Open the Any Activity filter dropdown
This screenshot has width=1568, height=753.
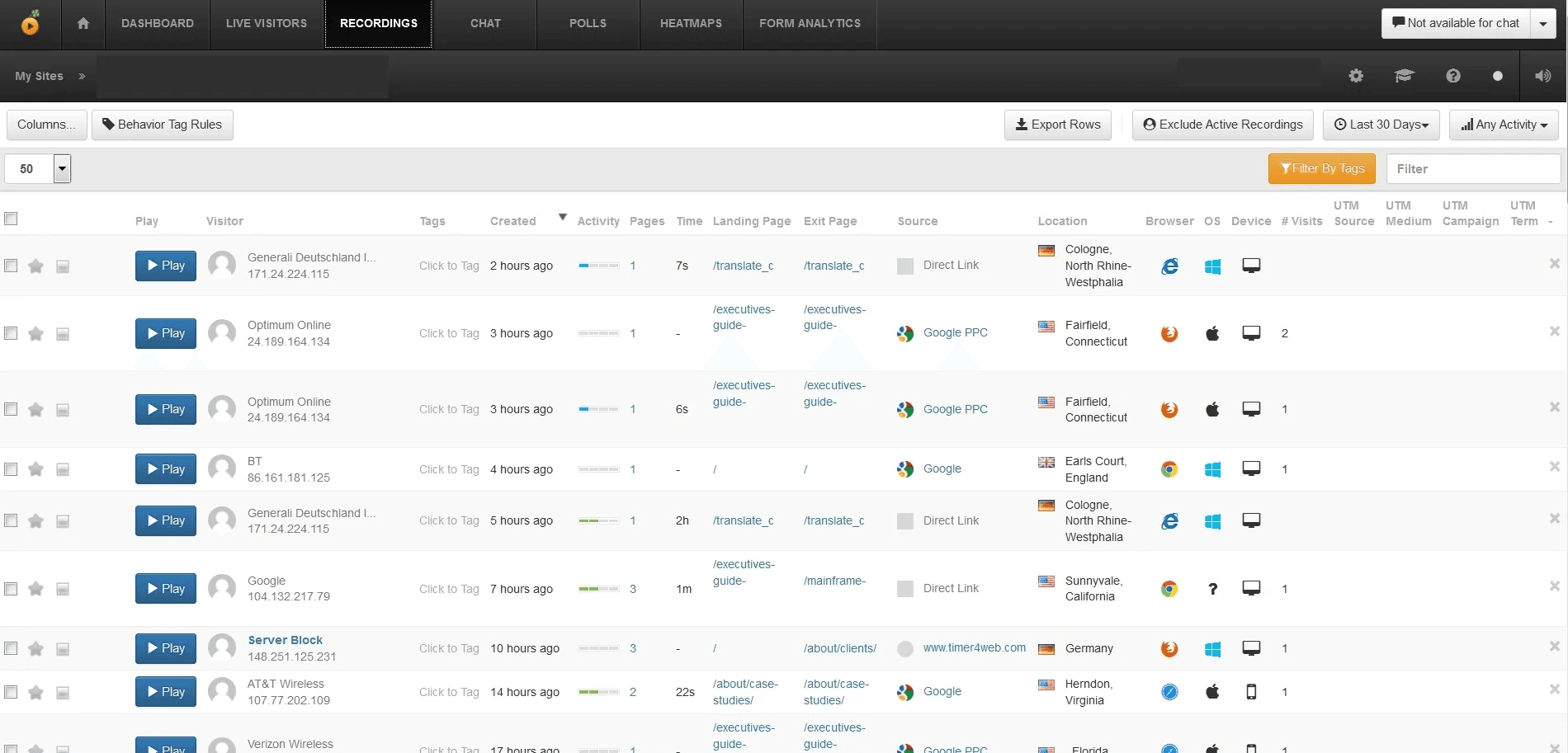tap(1504, 125)
